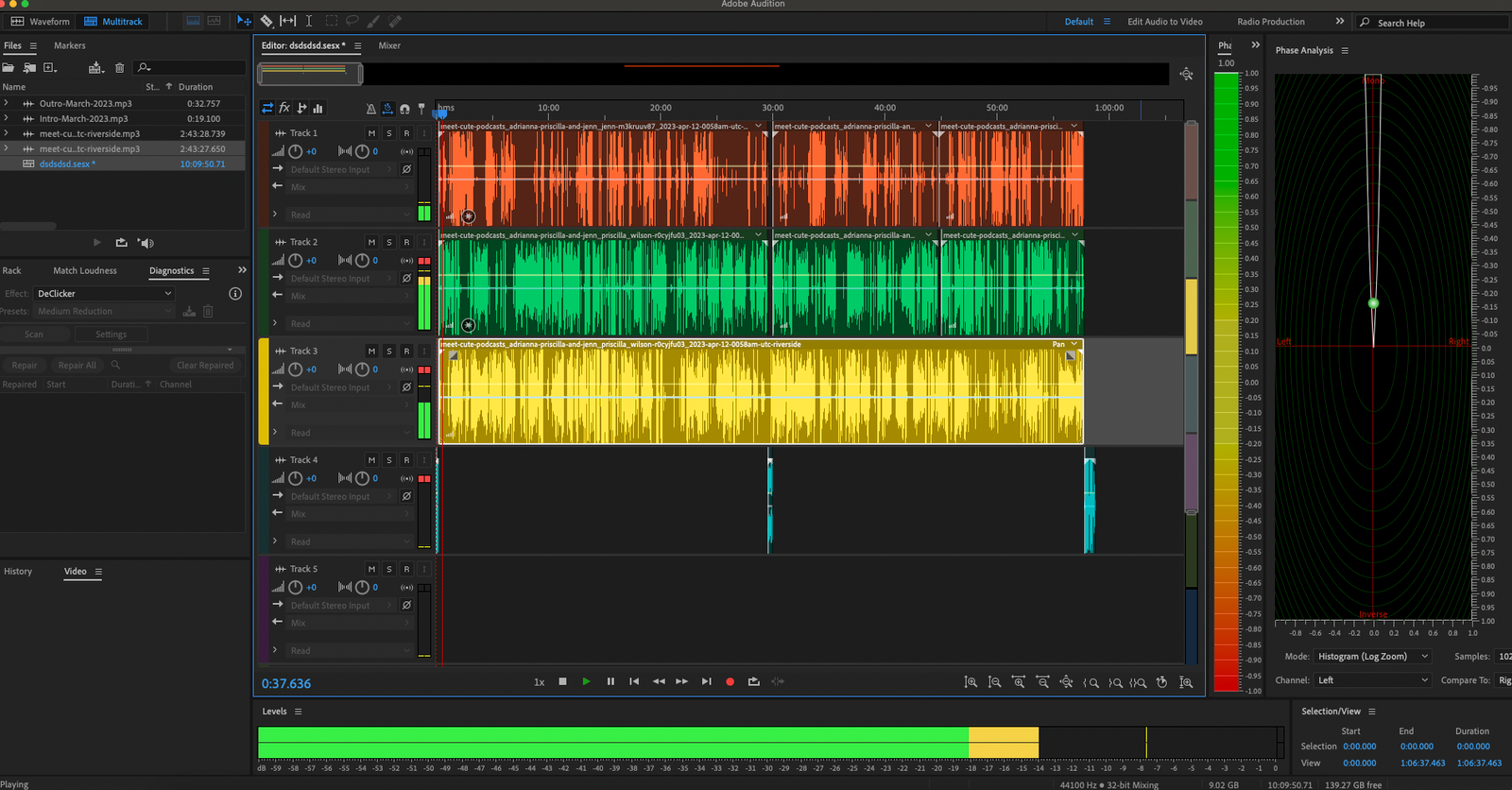This screenshot has width=1512, height=790.
Task: Click the Stop button in transport
Action: [x=562, y=681]
